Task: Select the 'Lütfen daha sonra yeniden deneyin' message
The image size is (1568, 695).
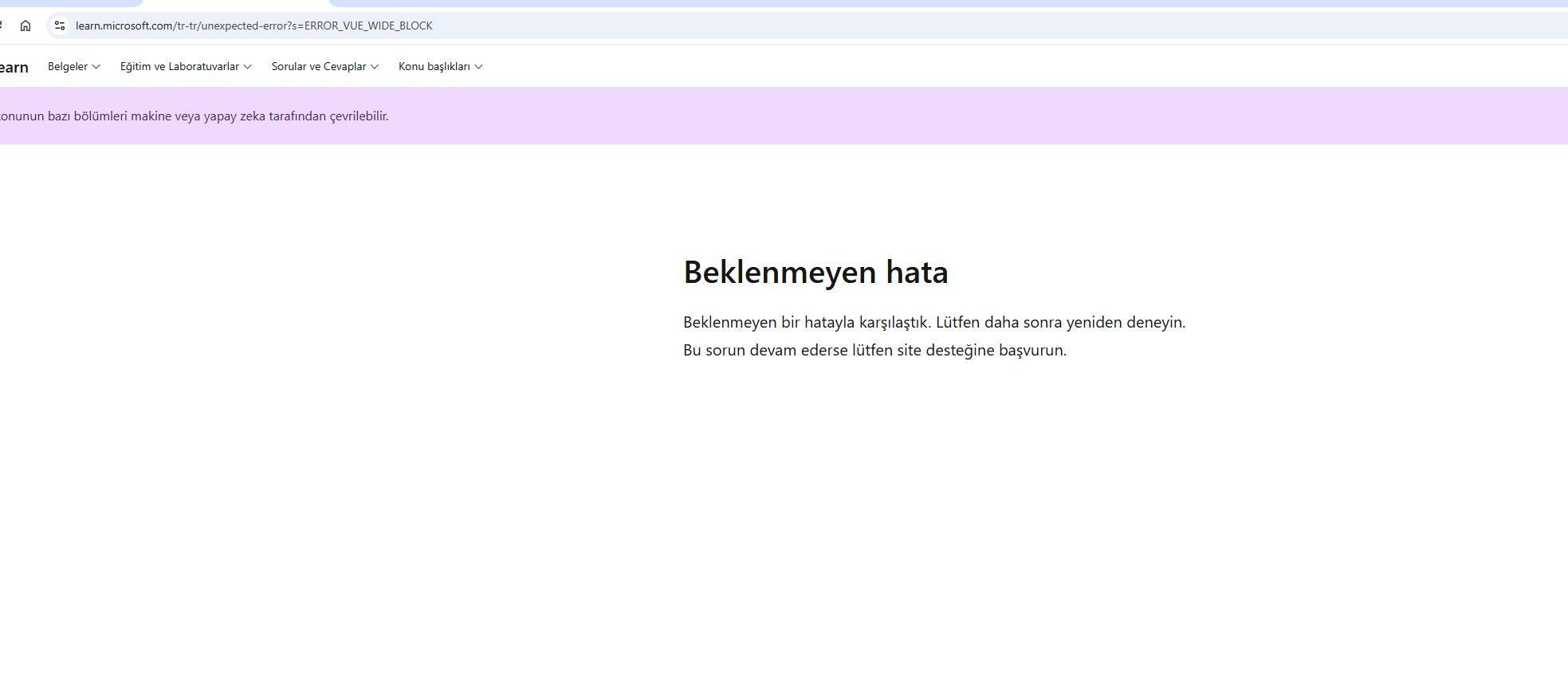Action: pos(1060,322)
